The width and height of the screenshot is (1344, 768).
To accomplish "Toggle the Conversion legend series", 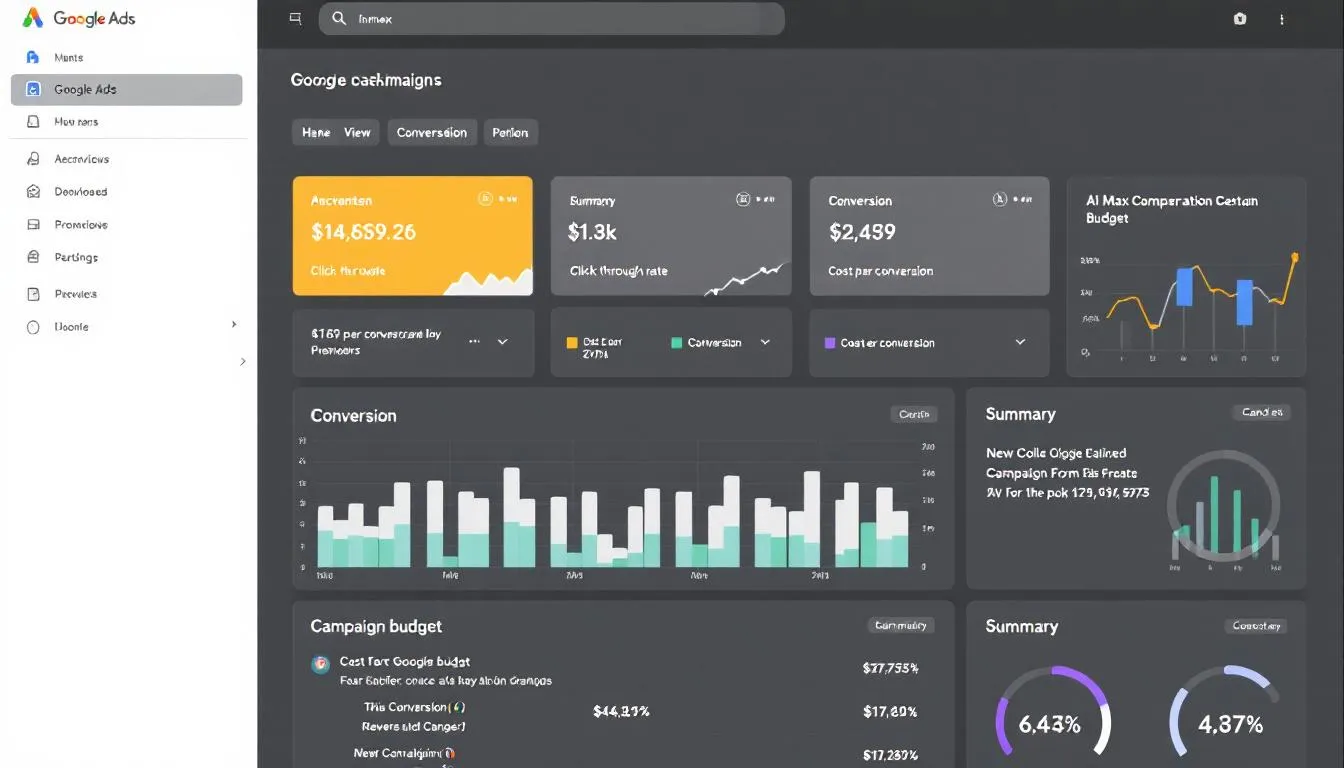I will point(716,342).
